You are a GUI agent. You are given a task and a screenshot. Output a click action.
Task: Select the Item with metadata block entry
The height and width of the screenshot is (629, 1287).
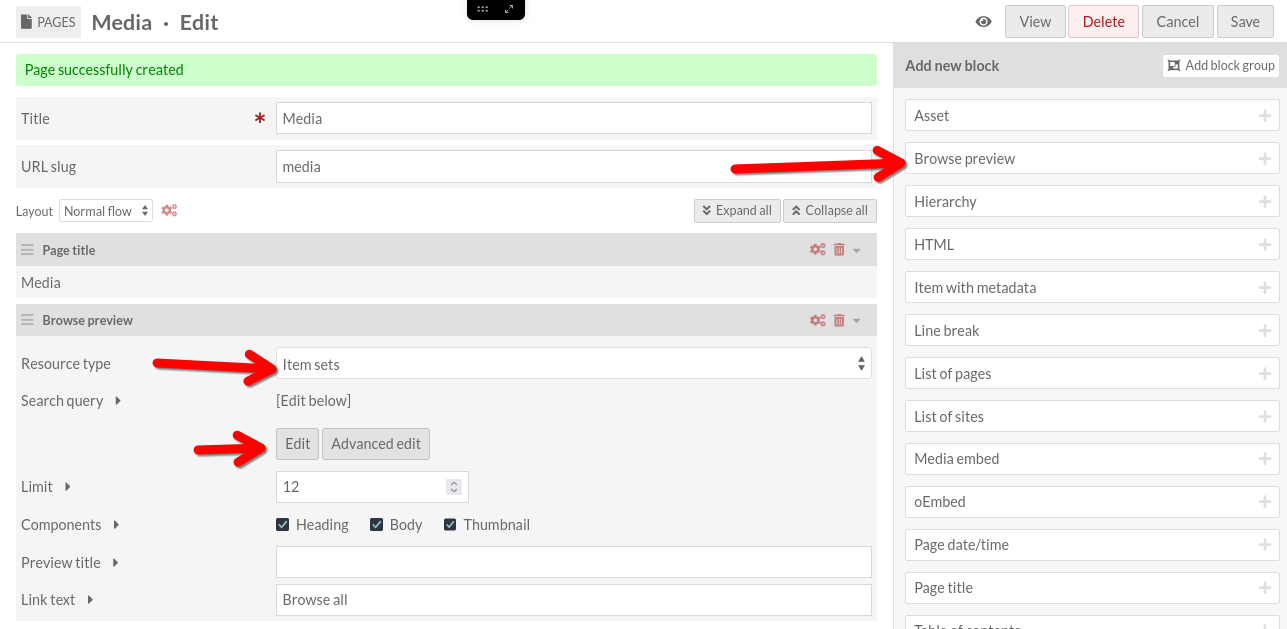point(1092,288)
